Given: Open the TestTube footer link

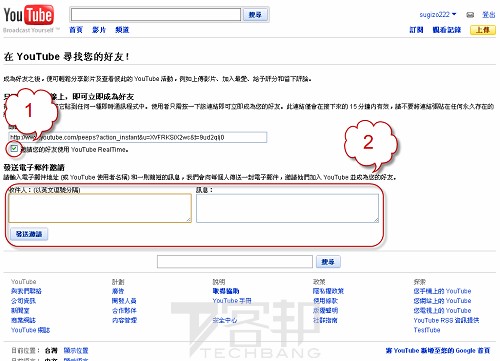Looking at the screenshot, I should pyautogui.click(x=427, y=330).
